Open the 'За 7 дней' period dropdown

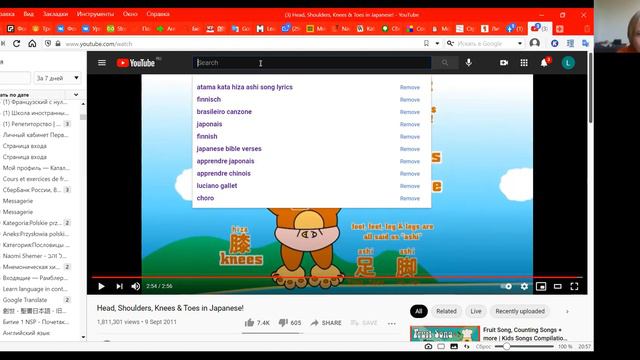tap(57, 78)
